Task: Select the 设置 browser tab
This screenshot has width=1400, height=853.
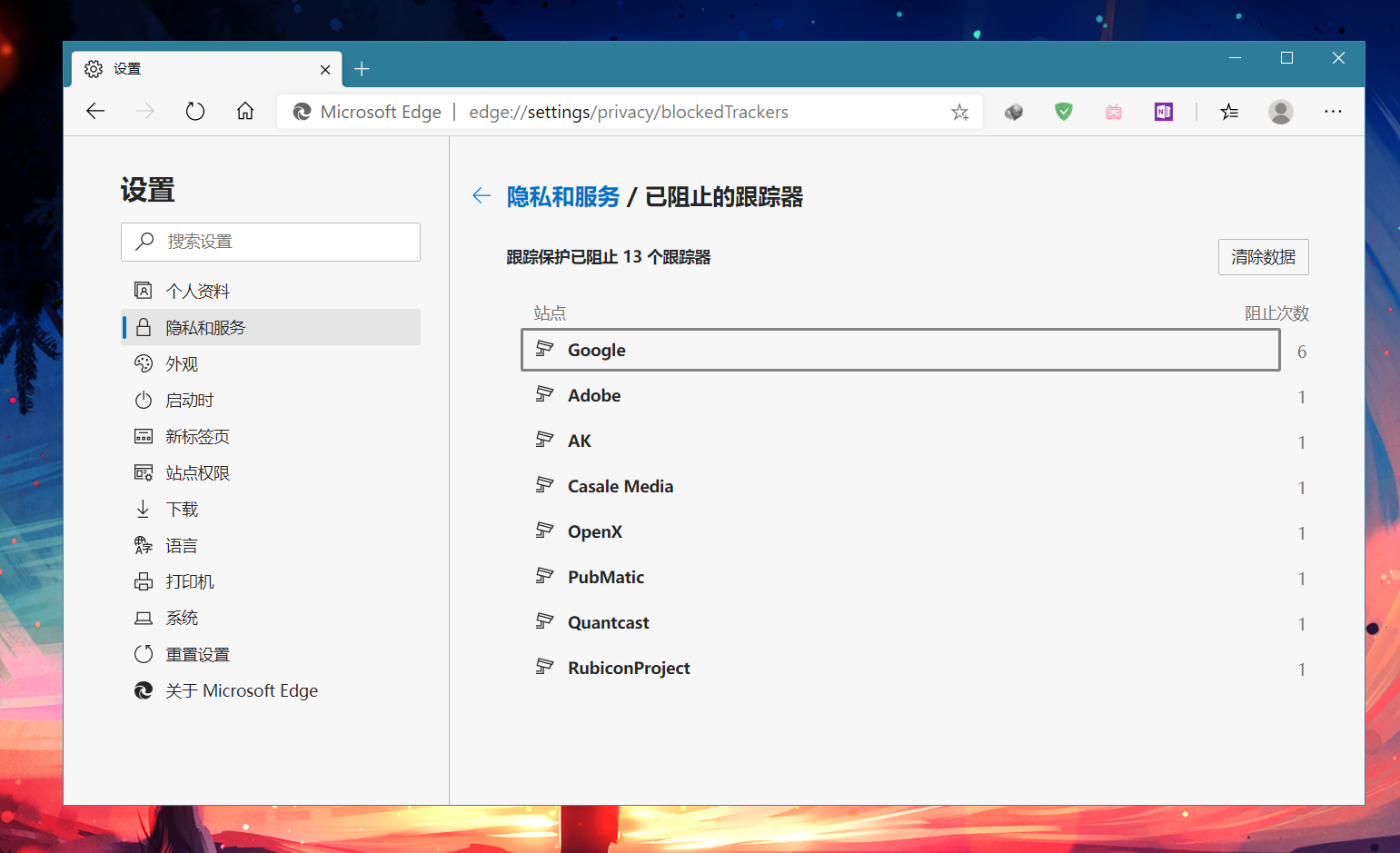Action: (207, 69)
